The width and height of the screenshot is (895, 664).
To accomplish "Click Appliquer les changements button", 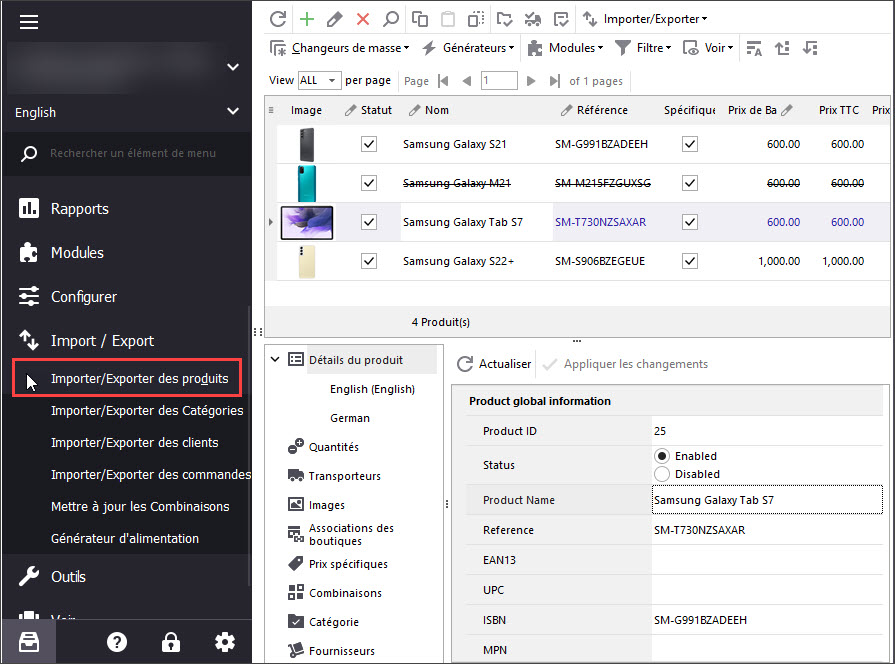I will click(x=625, y=364).
